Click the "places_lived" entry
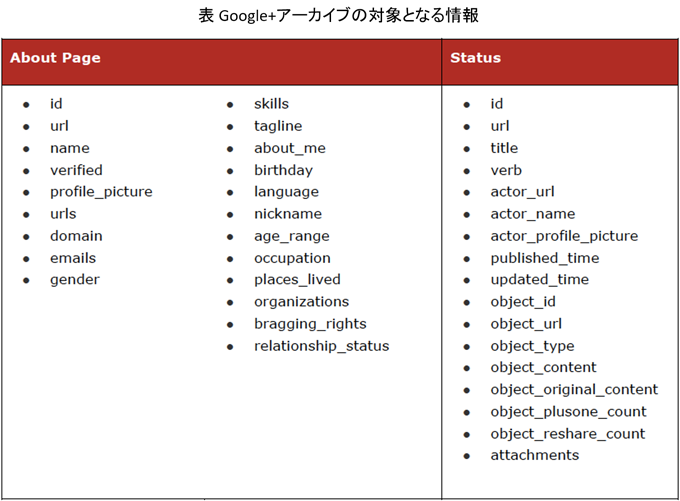Screen dimensions: 680x501 (x=297, y=280)
